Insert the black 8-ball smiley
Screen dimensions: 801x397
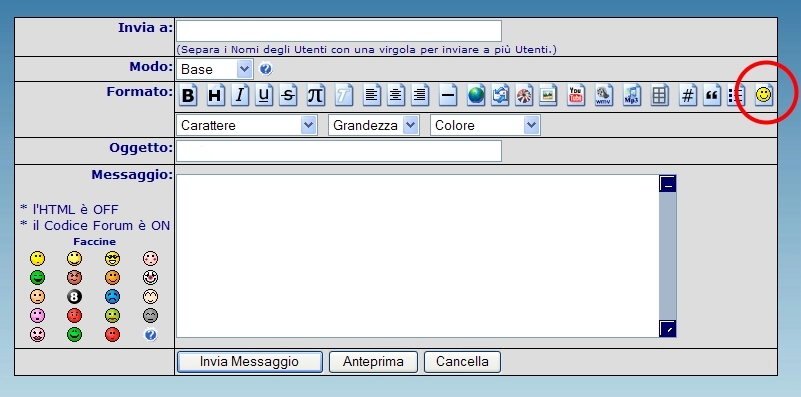[75, 296]
